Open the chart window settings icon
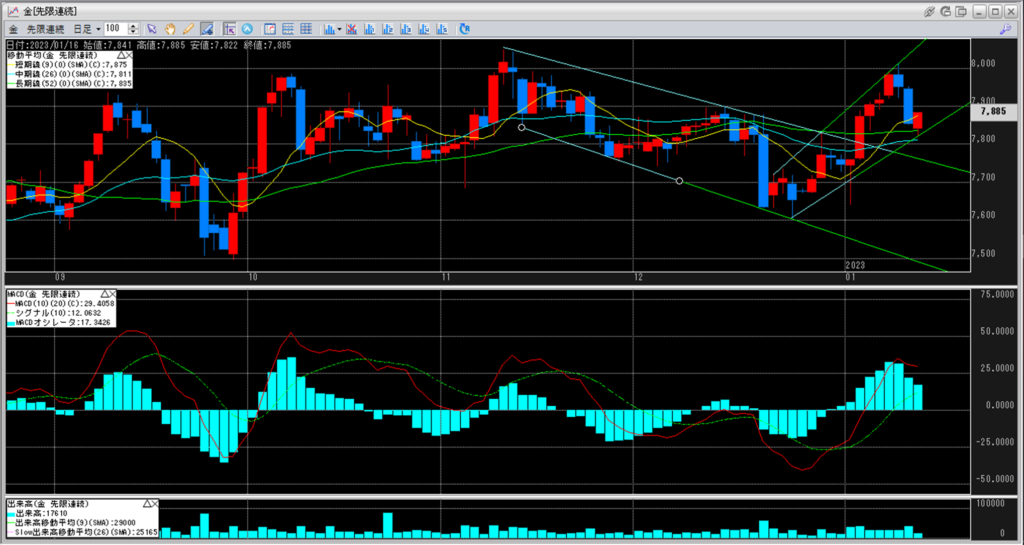 pyautogui.click(x=270, y=29)
